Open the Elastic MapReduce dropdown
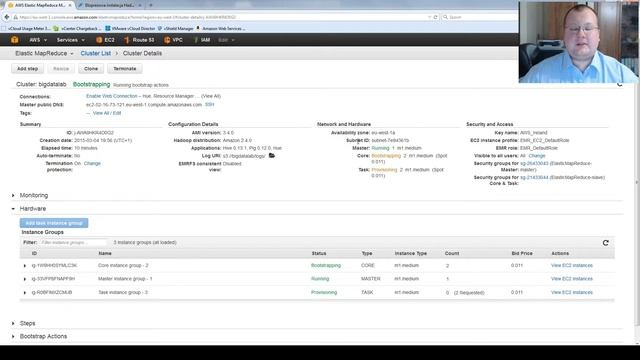This screenshot has width=640, height=360. click(x=44, y=53)
